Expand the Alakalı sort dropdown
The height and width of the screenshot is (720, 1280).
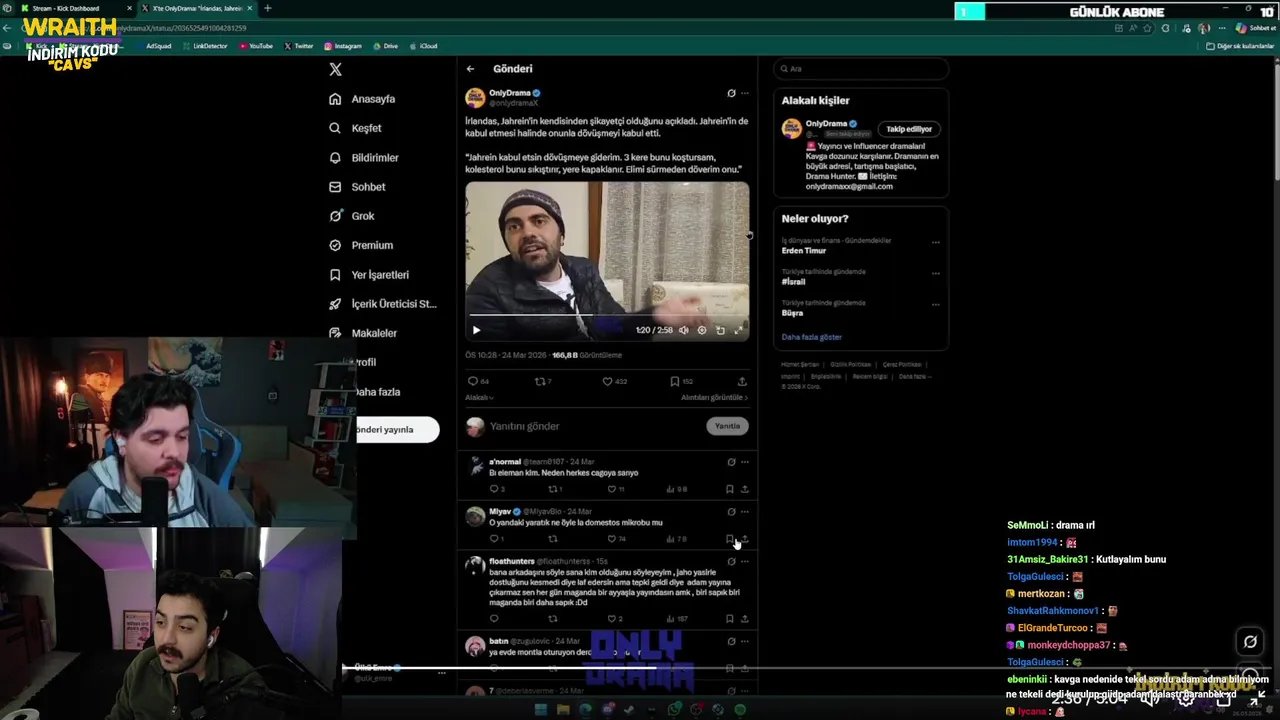479,397
